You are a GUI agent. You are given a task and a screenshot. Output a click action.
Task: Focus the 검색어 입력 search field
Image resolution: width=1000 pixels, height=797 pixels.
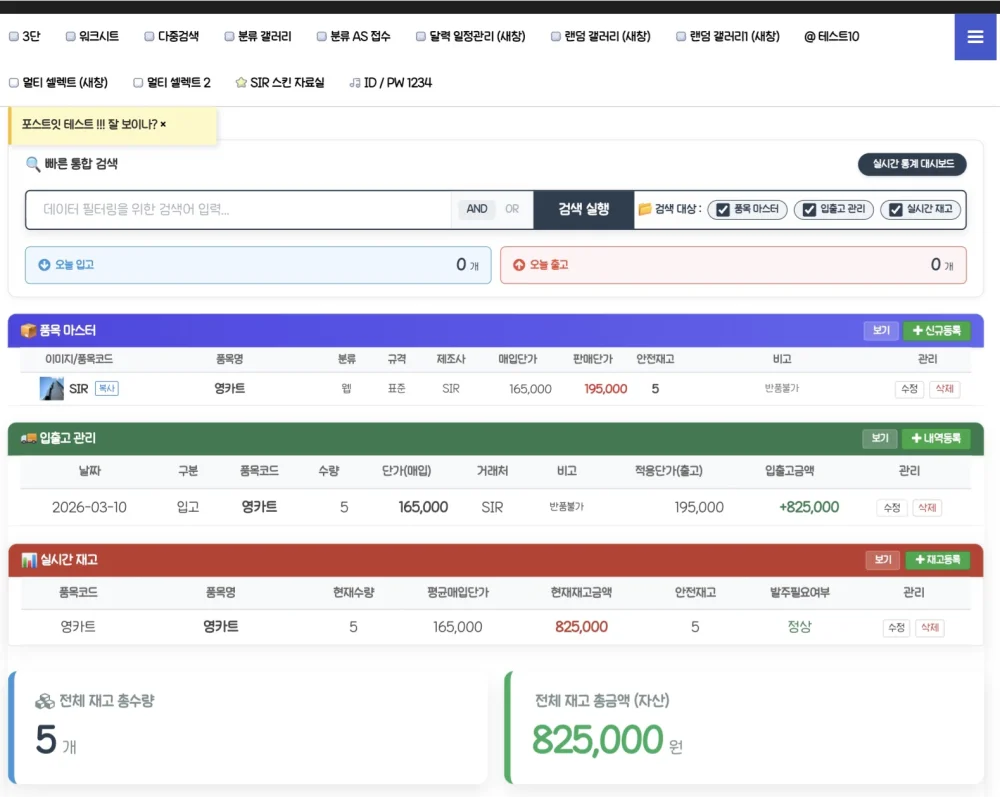point(239,209)
